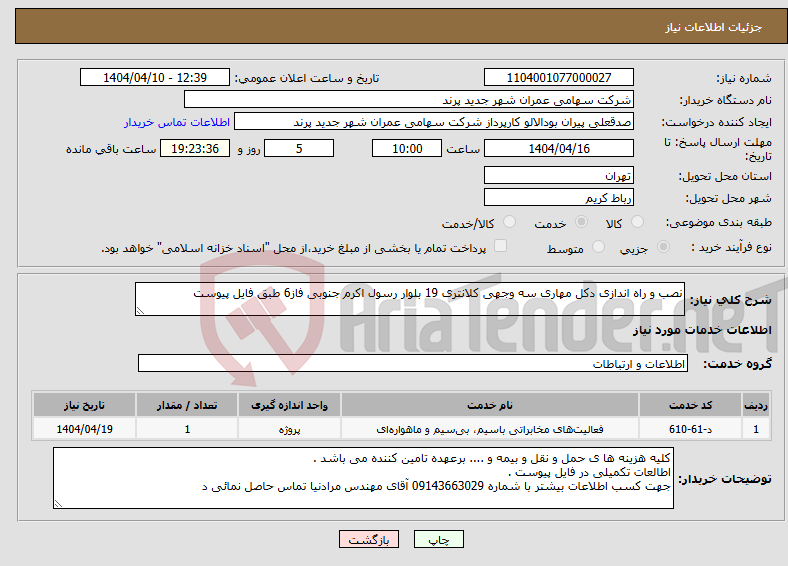Click the buyer organization name field
Image resolution: width=788 pixels, height=566 pixels.
click(409, 100)
